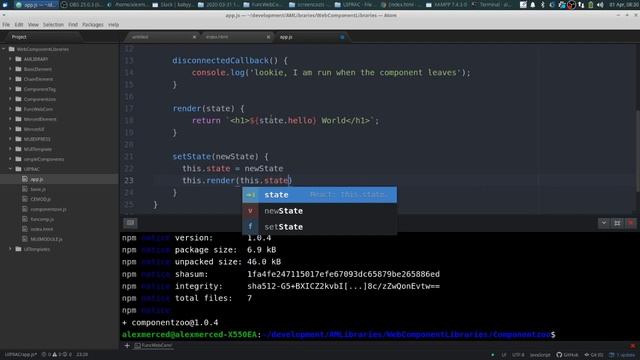Switch to the untitled editor tab
The height and width of the screenshot is (360, 640).
click(x=161, y=37)
